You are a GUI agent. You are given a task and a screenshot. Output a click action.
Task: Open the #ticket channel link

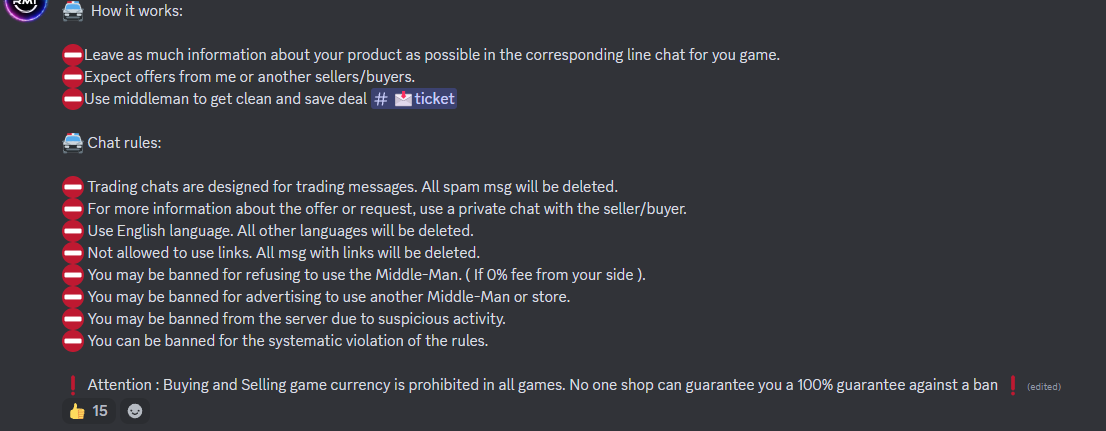pos(414,99)
